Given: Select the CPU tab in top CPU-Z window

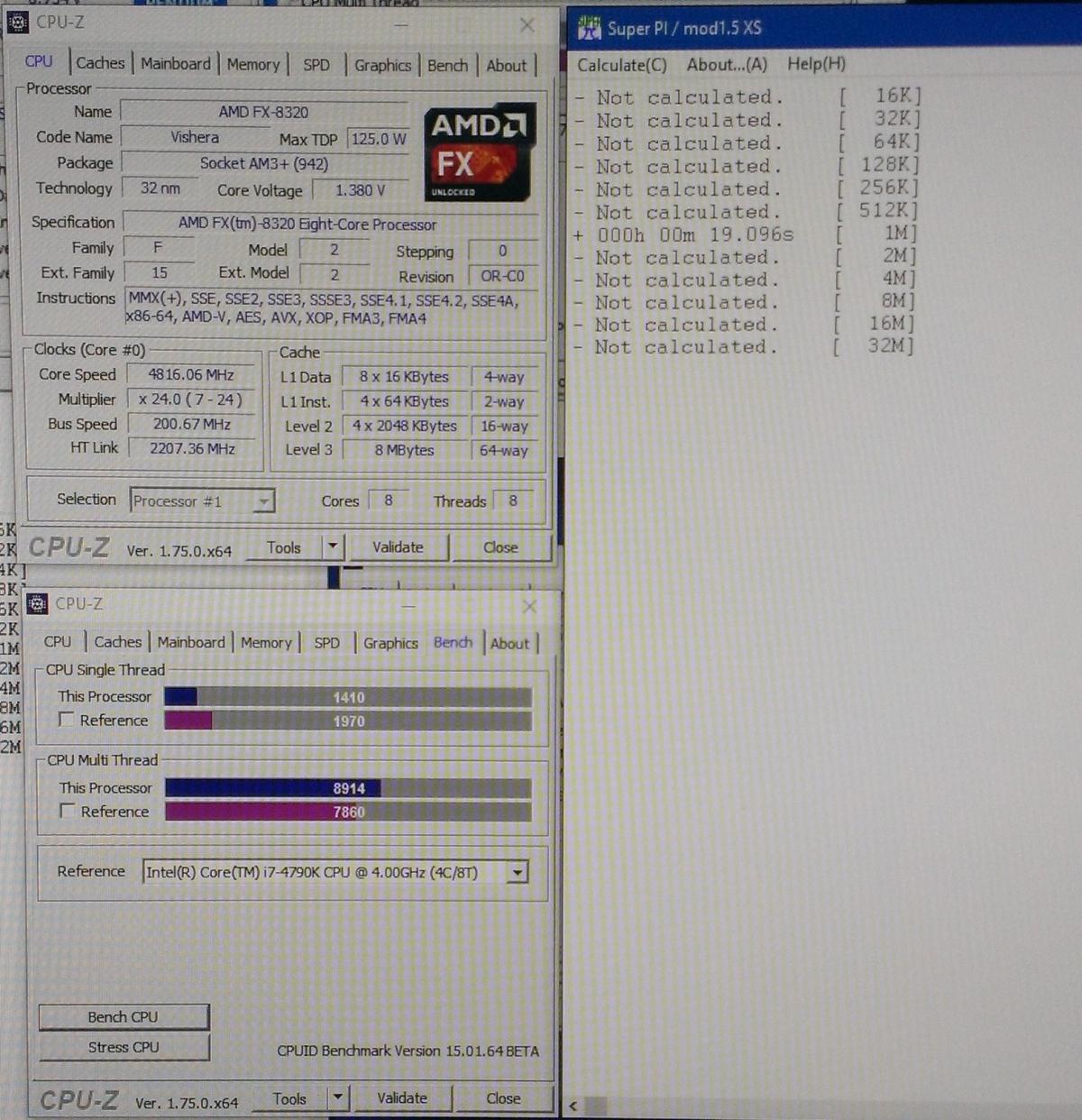Looking at the screenshot, I should [39, 61].
